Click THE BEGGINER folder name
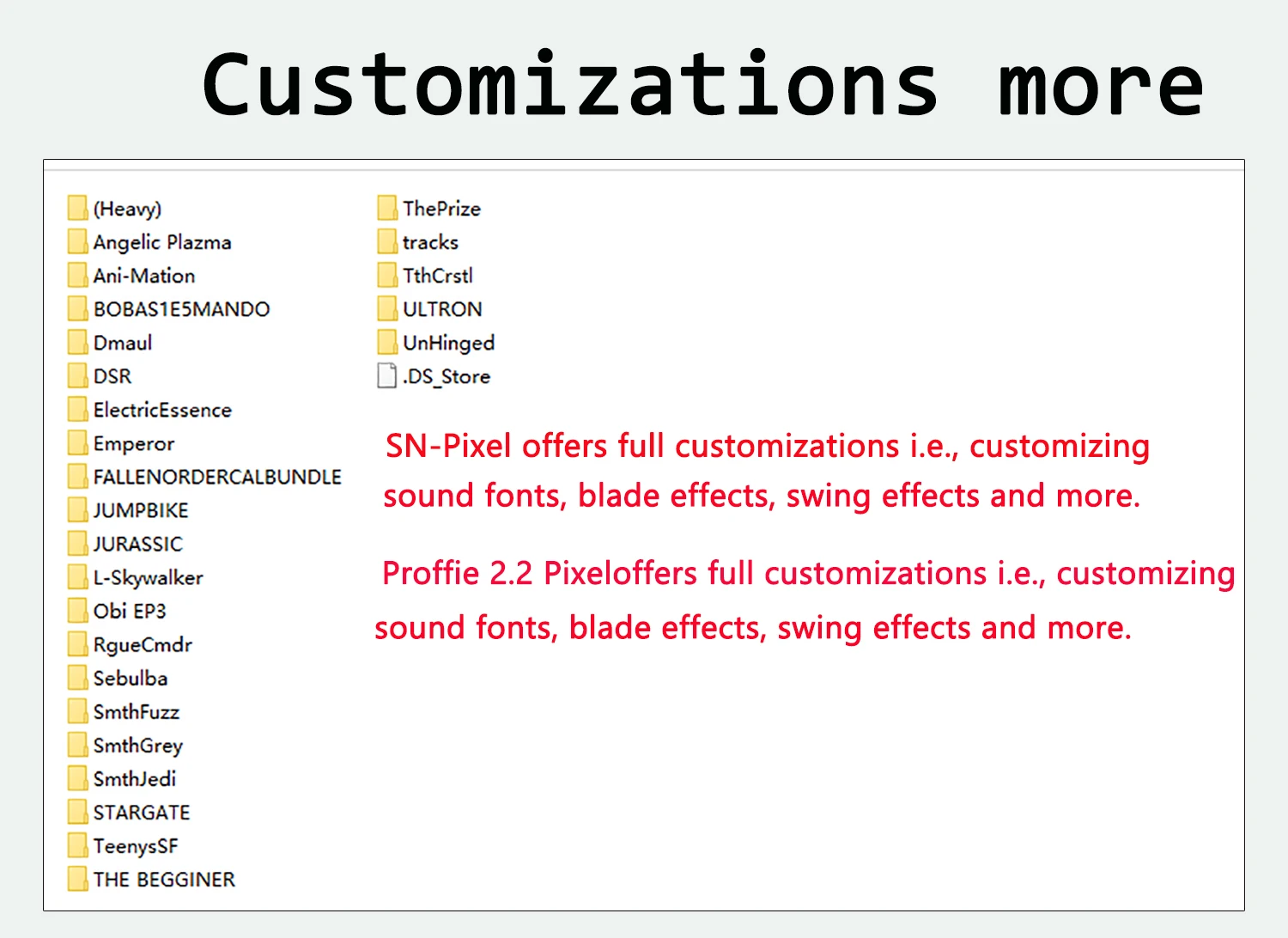 tap(164, 880)
